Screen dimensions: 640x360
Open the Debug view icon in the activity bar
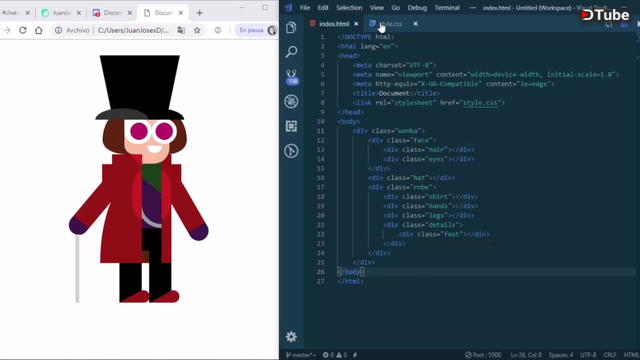pyautogui.click(x=291, y=101)
